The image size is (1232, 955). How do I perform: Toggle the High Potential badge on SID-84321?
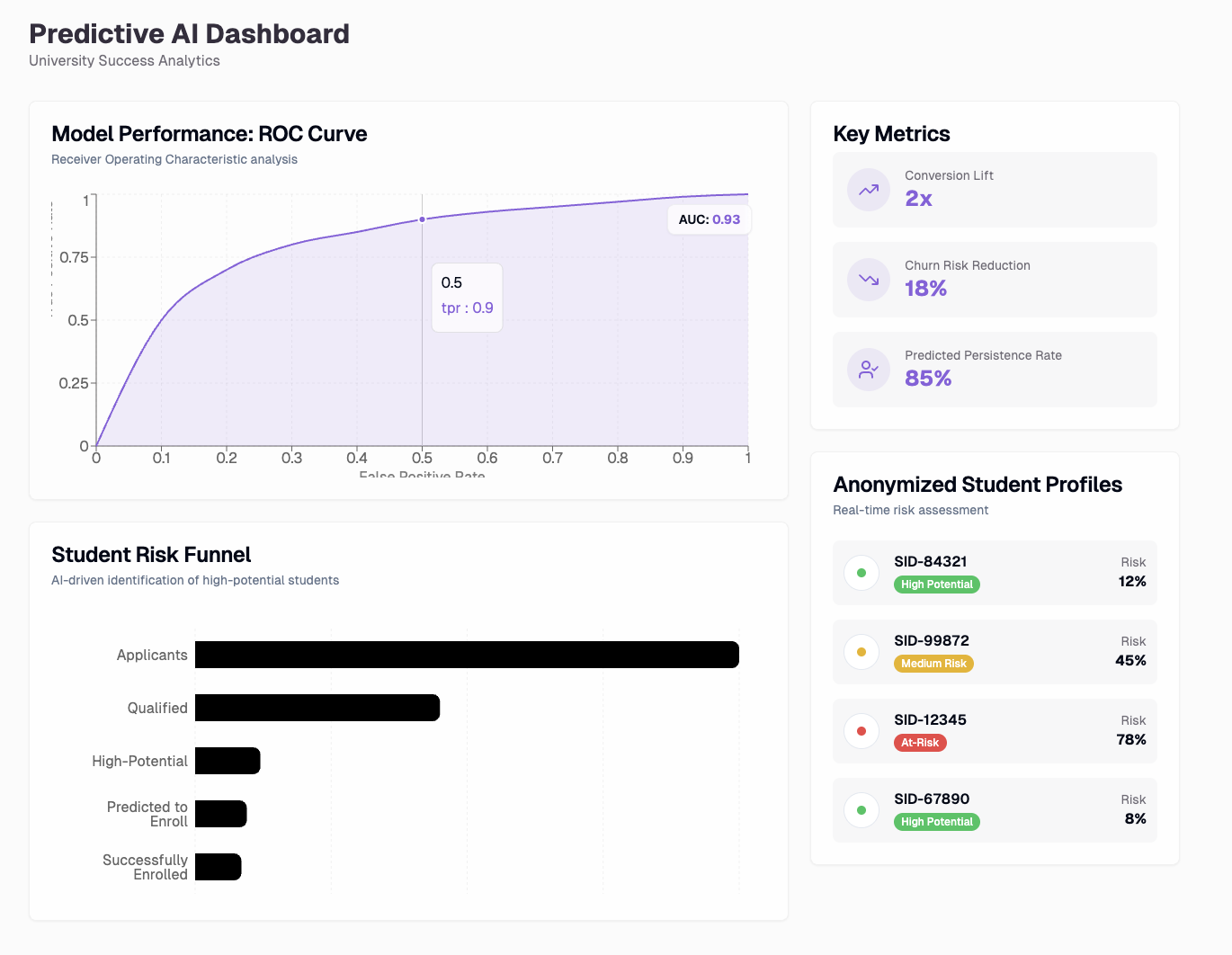tap(937, 585)
